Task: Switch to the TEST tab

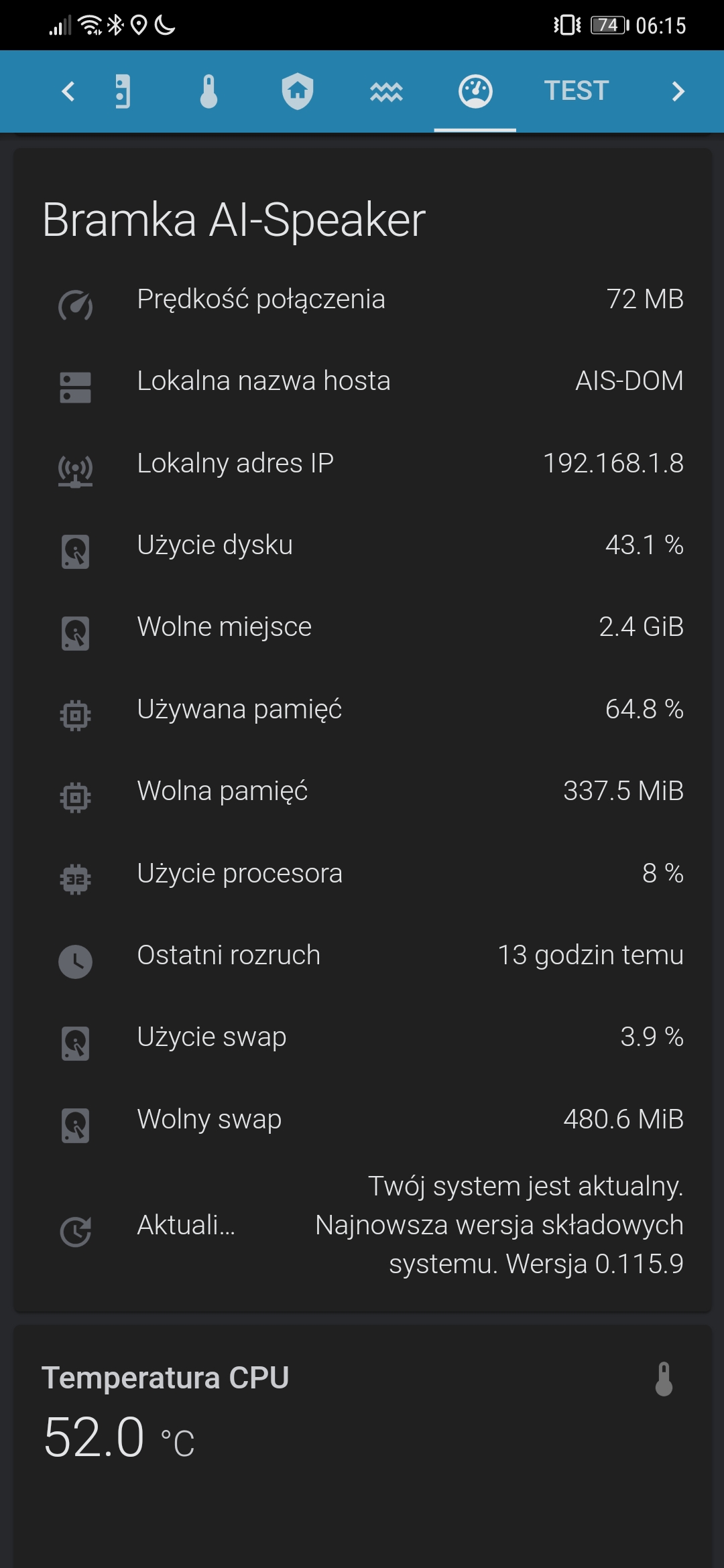Action: (576, 91)
